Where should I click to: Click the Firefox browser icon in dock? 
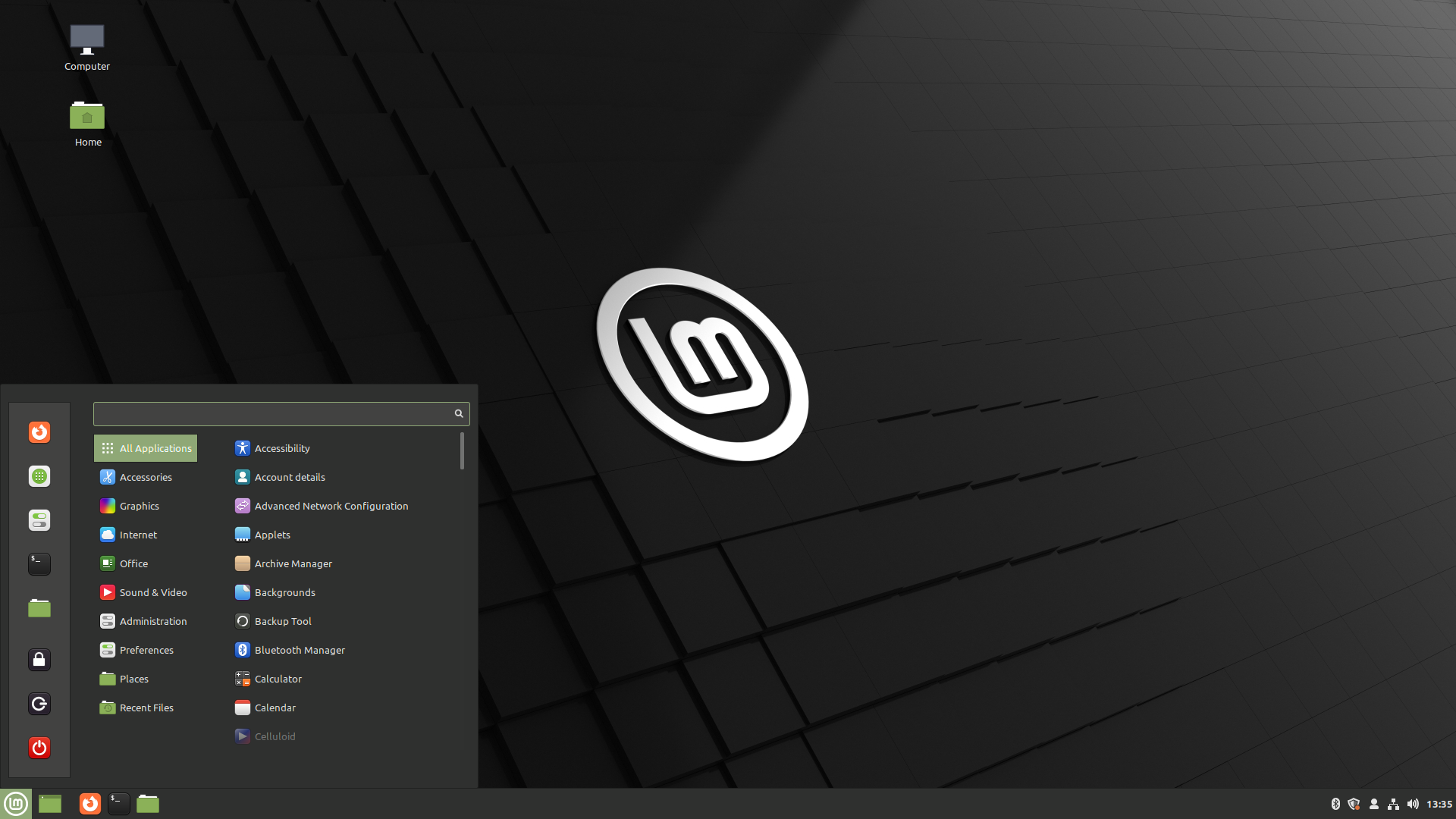(89, 803)
